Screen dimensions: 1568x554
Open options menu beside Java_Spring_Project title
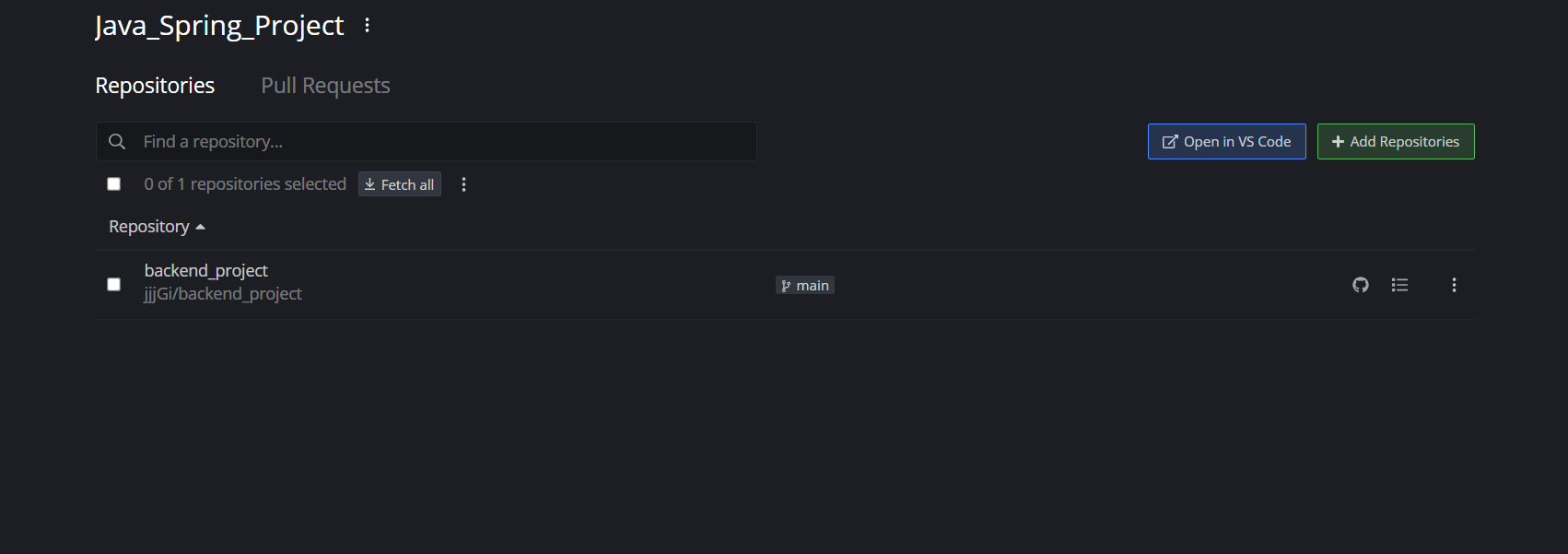[367, 25]
